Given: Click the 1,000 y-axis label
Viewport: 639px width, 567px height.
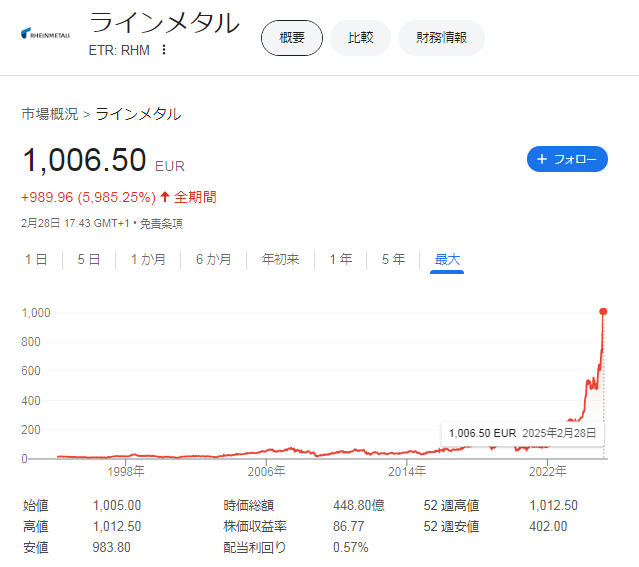Looking at the screenshot, I should tap(36, 313).
